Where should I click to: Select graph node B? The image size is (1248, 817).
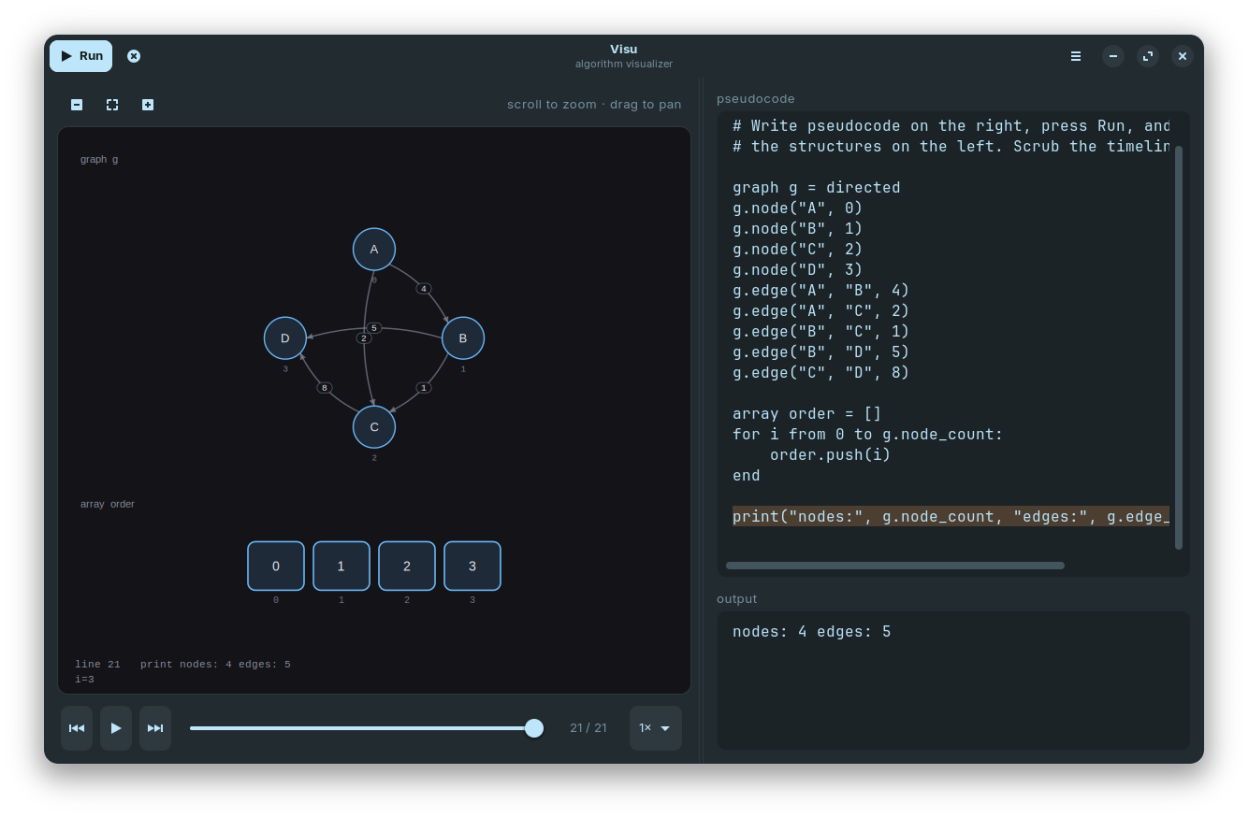(x=463, y=338)
